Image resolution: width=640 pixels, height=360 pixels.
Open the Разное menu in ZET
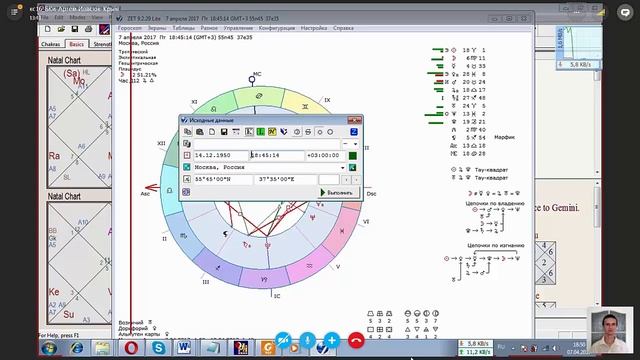click(209, 28)
